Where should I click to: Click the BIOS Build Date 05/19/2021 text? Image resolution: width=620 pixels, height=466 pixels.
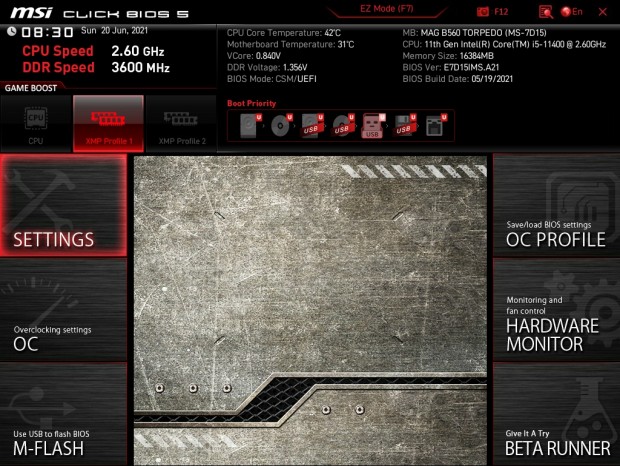[x=457, y=79]
